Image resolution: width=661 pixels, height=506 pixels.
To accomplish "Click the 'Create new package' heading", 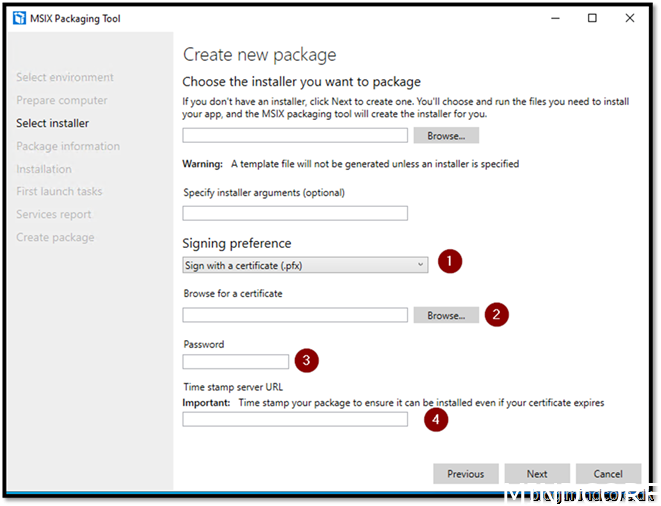I will tap(260, 55).
